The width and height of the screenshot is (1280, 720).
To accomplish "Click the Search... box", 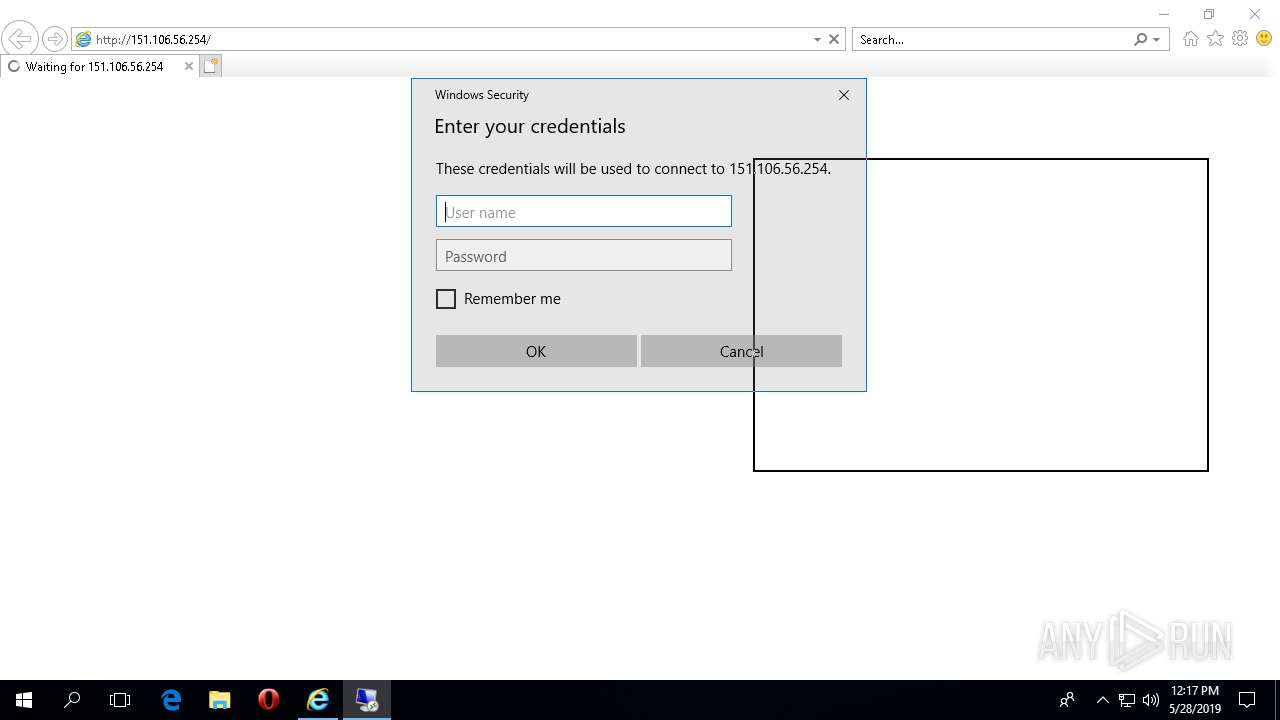I will click(990, 39).
